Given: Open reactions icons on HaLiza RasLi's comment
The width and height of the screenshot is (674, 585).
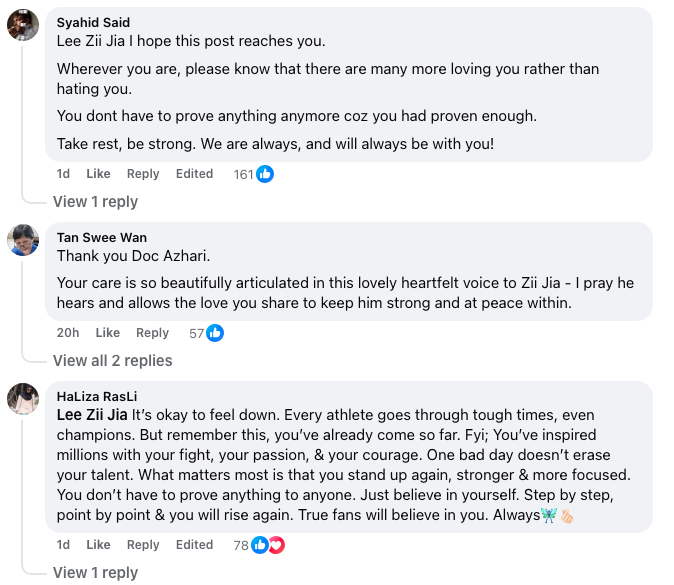Looking at the screenshot, I should point(268,545).
